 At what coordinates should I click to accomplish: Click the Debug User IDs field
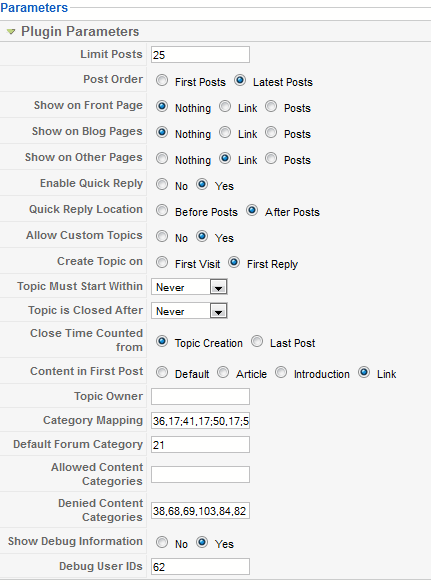[200, 567]
